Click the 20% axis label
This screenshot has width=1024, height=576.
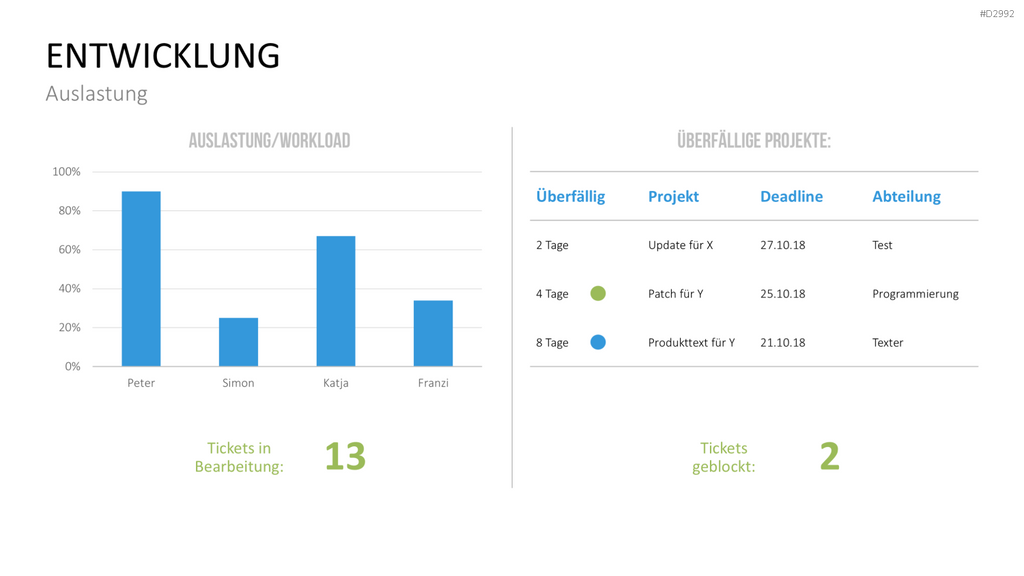click(69, 327)
